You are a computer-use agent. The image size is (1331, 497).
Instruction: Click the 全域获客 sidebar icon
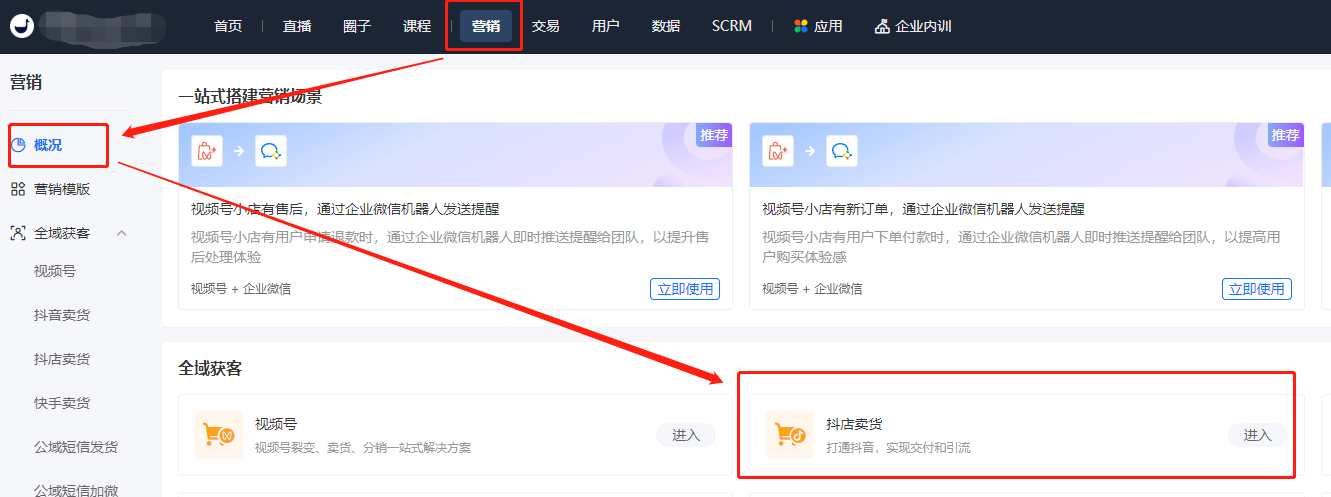click(18, 233)
